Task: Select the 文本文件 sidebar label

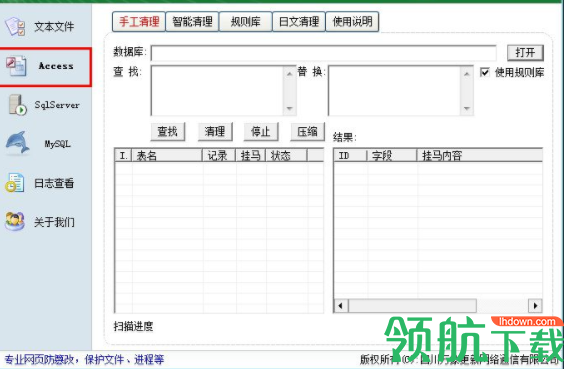Action: coord(54,27)
